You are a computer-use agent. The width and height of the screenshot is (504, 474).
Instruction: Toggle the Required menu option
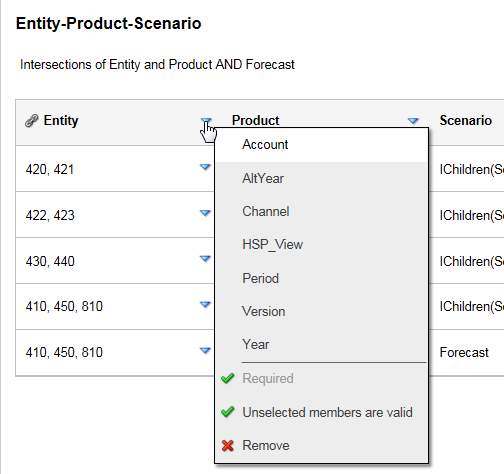click(321, 378)
